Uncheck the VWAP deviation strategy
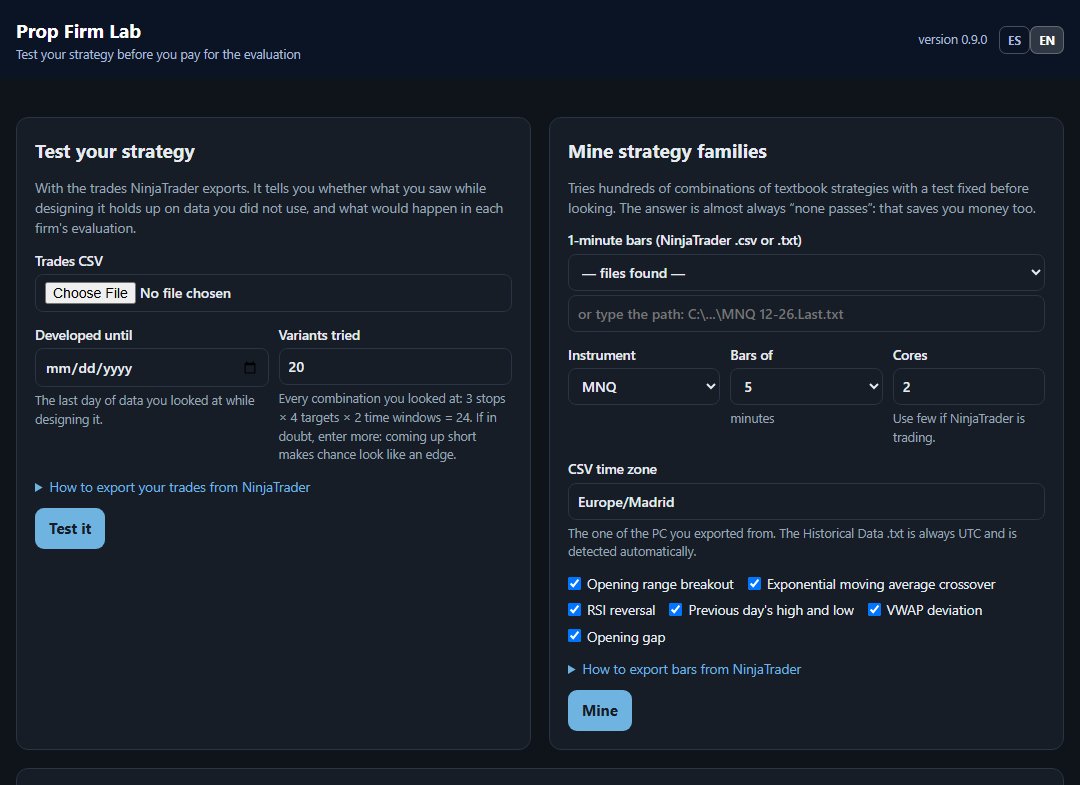Image resolution: width=1080 pixels, height=785 pixels. (874, 610)
